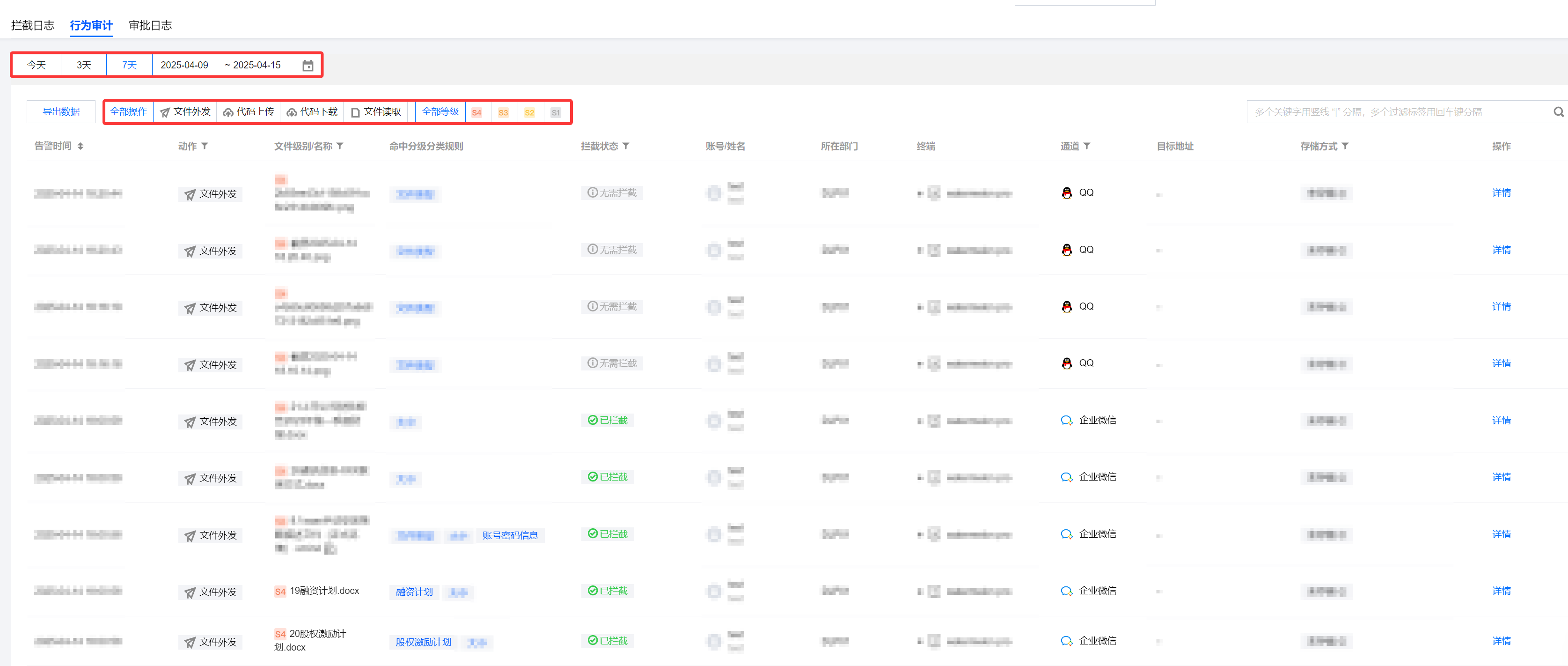Open the 动作 column filter
Viewport: 1568px width, 666px height.
pyautogui.click(x=205, y=146)
